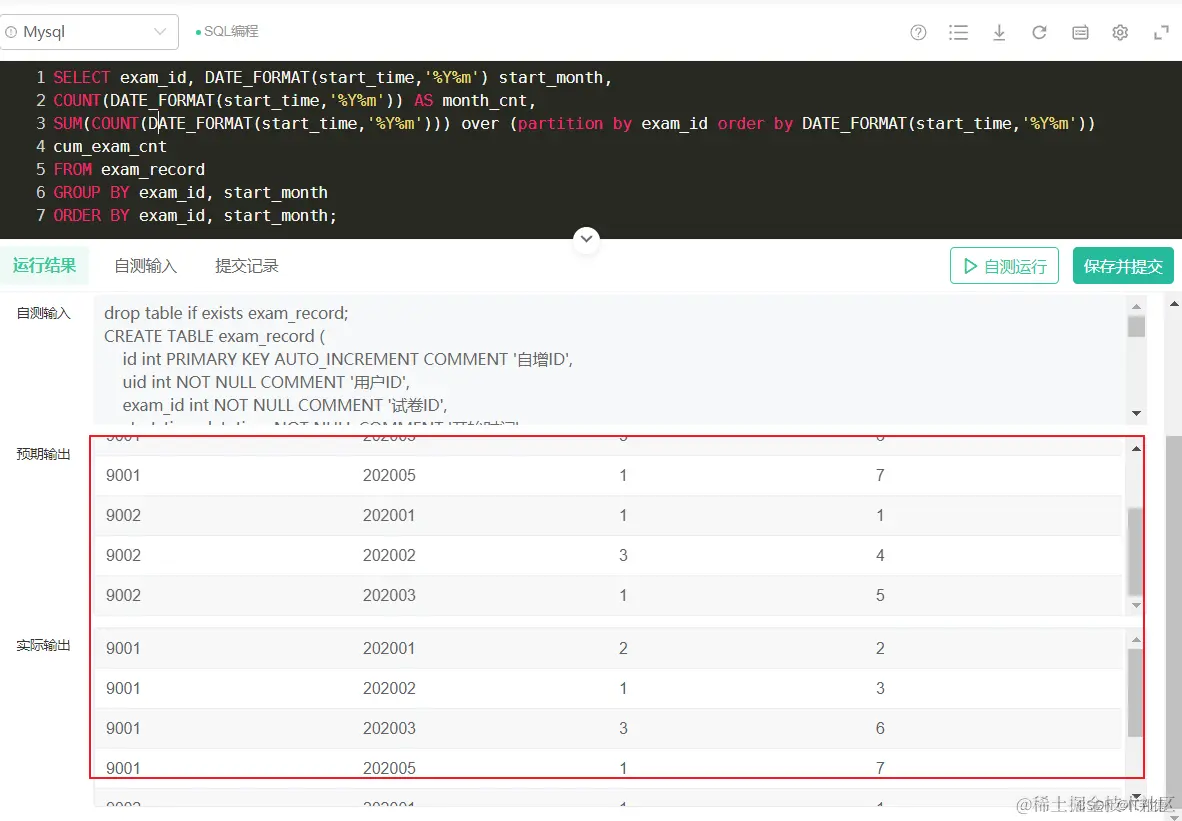This screenshot has height=821, width=1182.
Task: Select actual output cell 202002 for 9001
Action: point(389,688)
